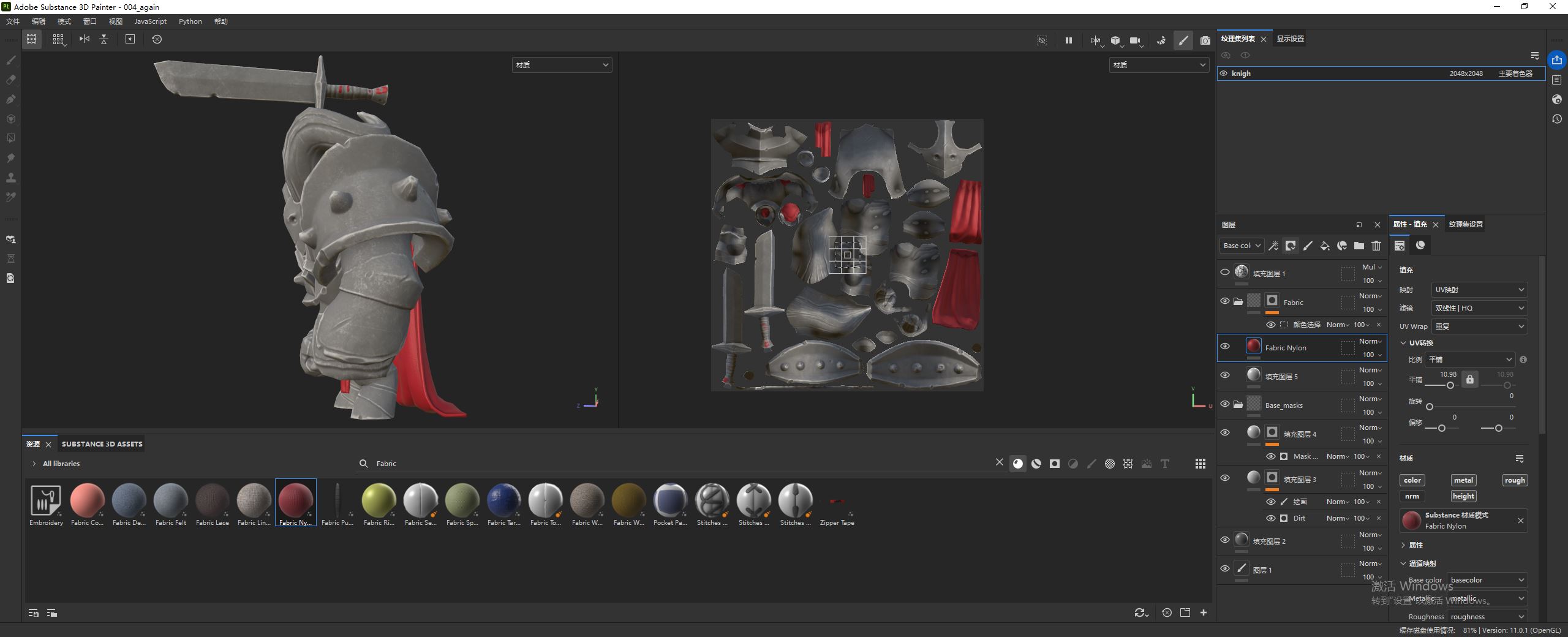Hide the knigh texture set
This screenshot has height=637, width=1568.
1223,73
